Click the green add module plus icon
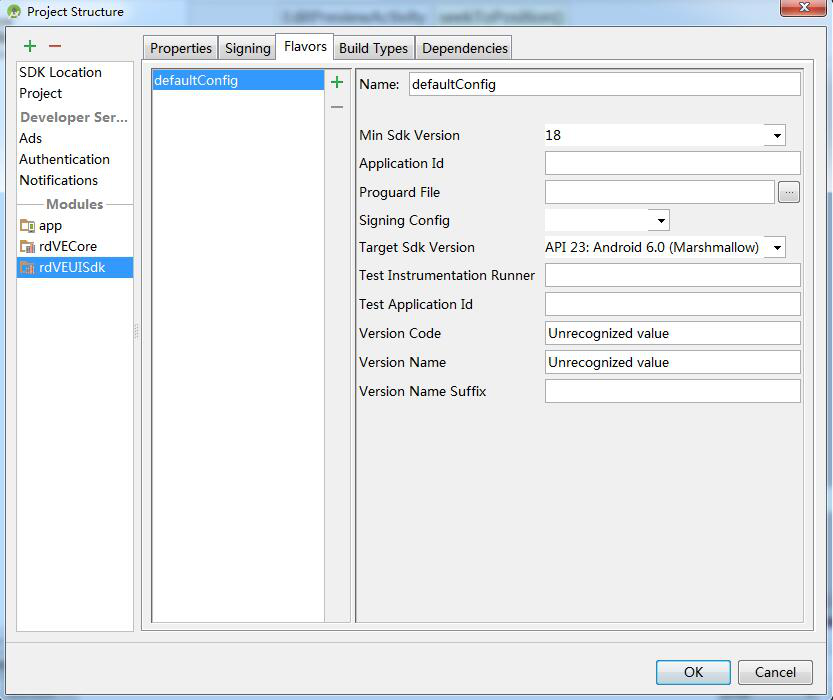This screenshot has height=700, width=833. 30,46
